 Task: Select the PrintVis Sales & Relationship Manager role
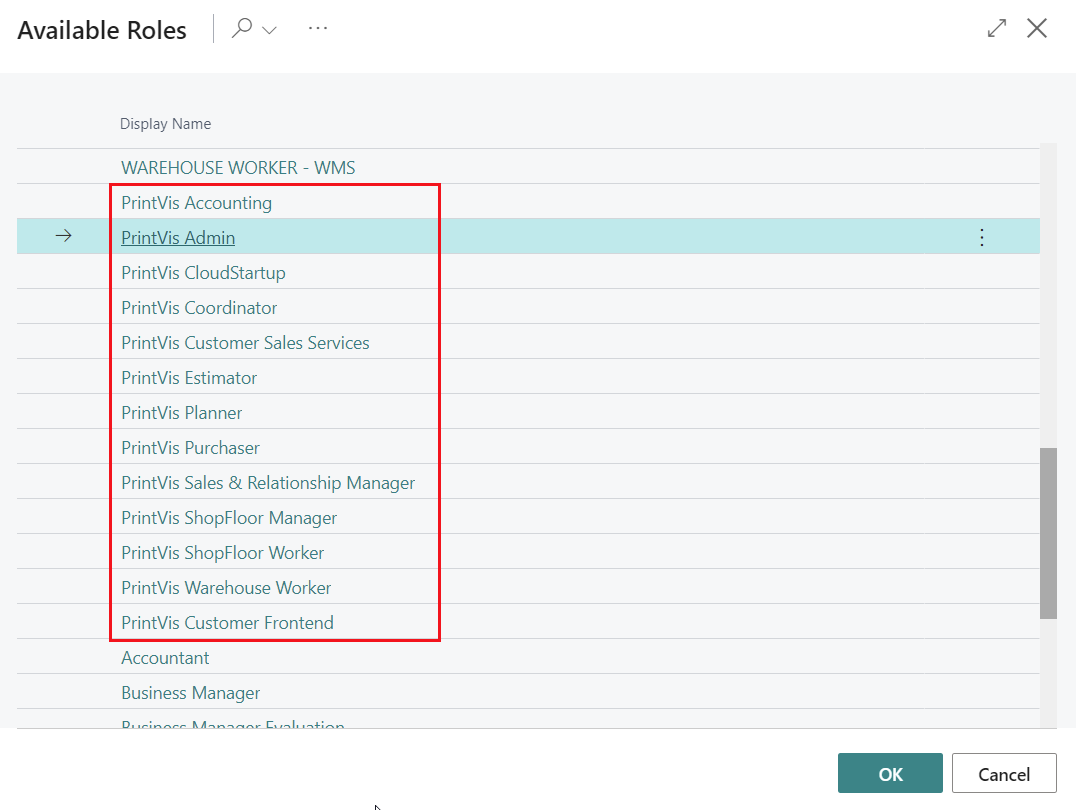point(267,482)
